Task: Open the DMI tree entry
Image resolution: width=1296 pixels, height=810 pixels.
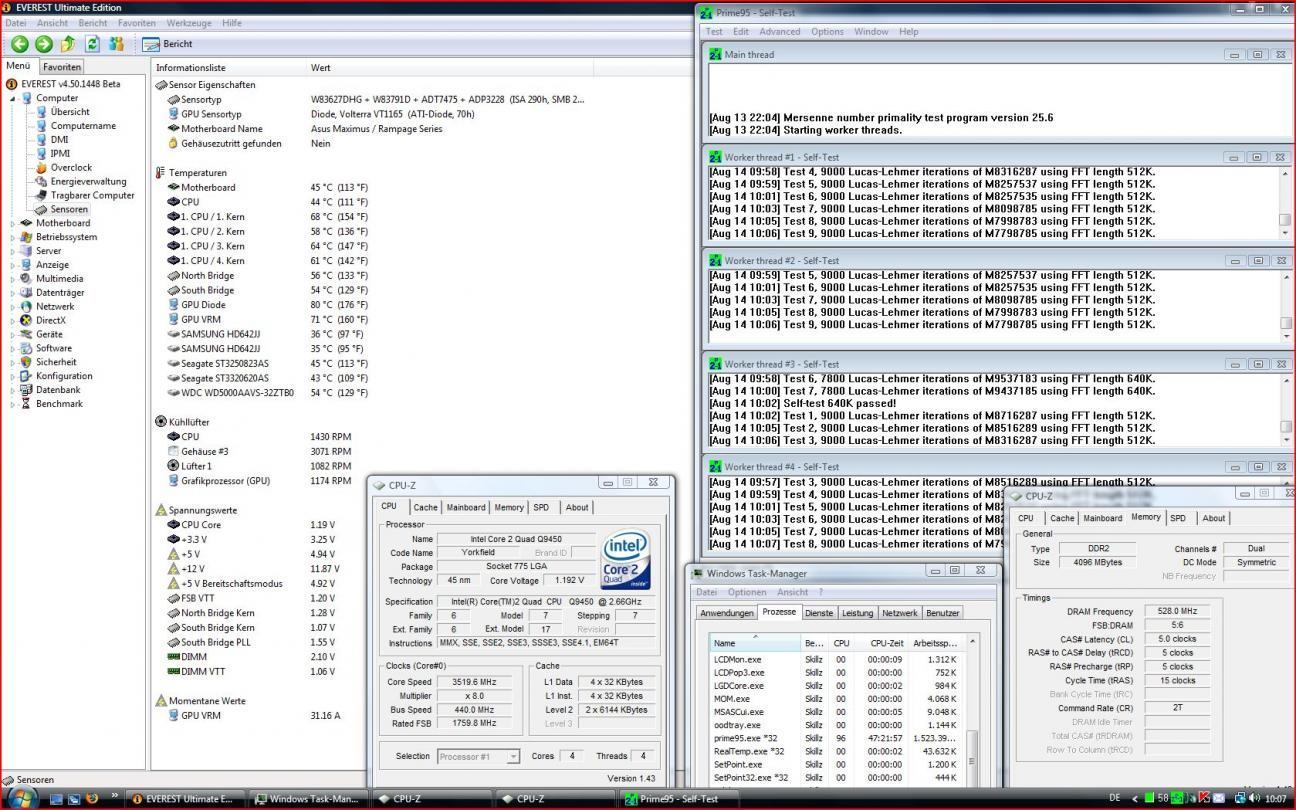Action: (x=60, y=140)
